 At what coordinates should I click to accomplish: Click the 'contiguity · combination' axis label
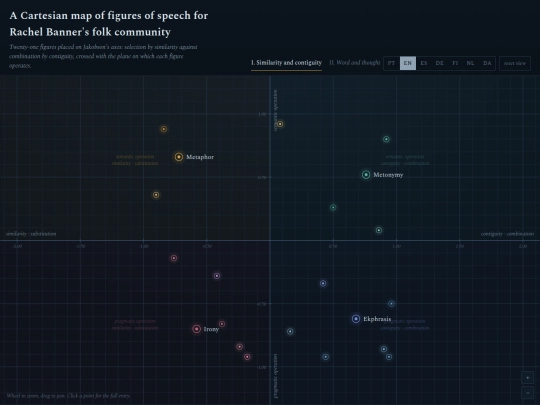pos(507,234)
